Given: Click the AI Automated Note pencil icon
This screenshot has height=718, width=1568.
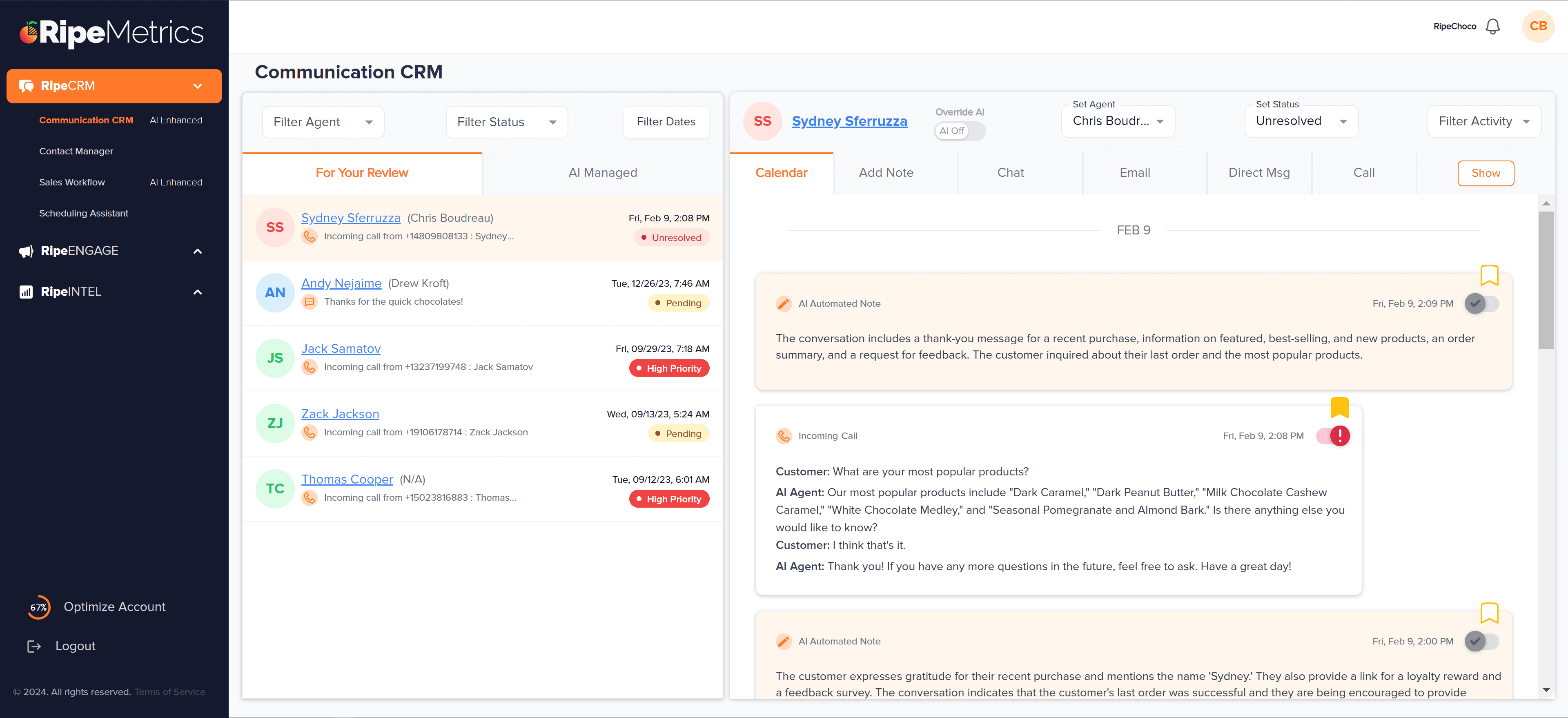Looking at the screenshot, I should coord(783,303).
